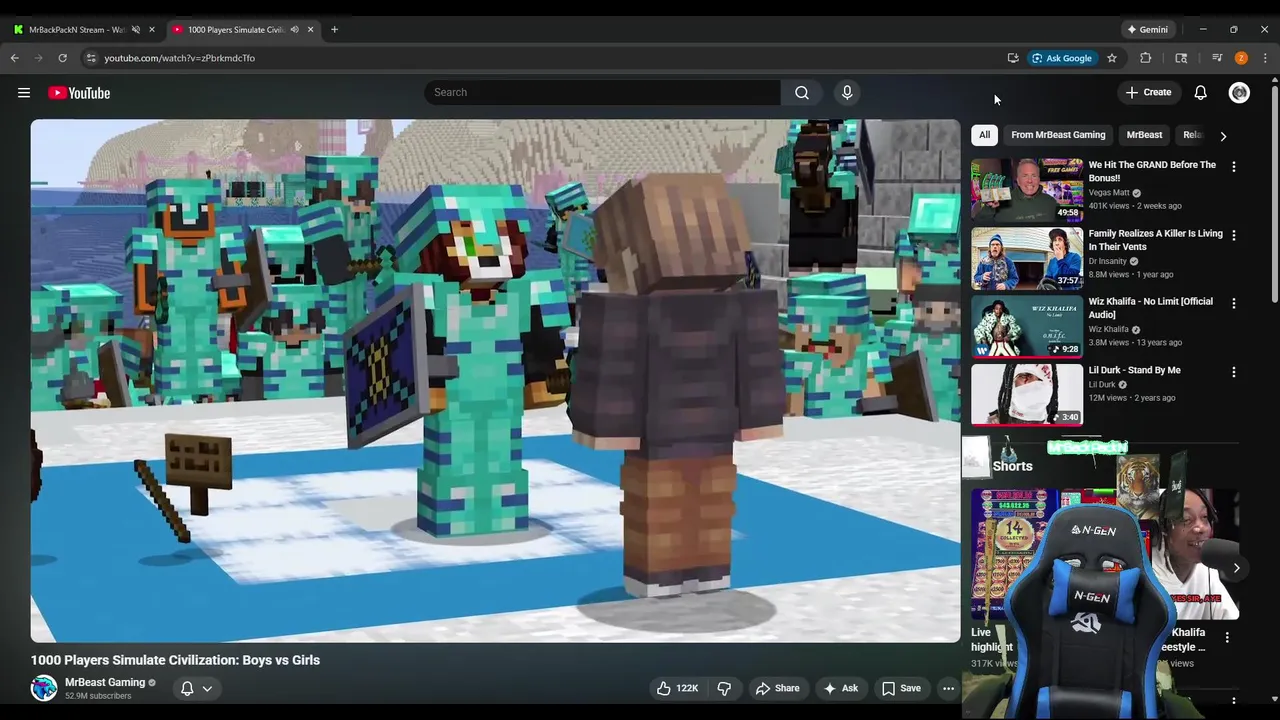The height and width of the screenshot is (720, 1280).
Task: Open MrBeast Gaming channel name link
Action: point(105,682)
